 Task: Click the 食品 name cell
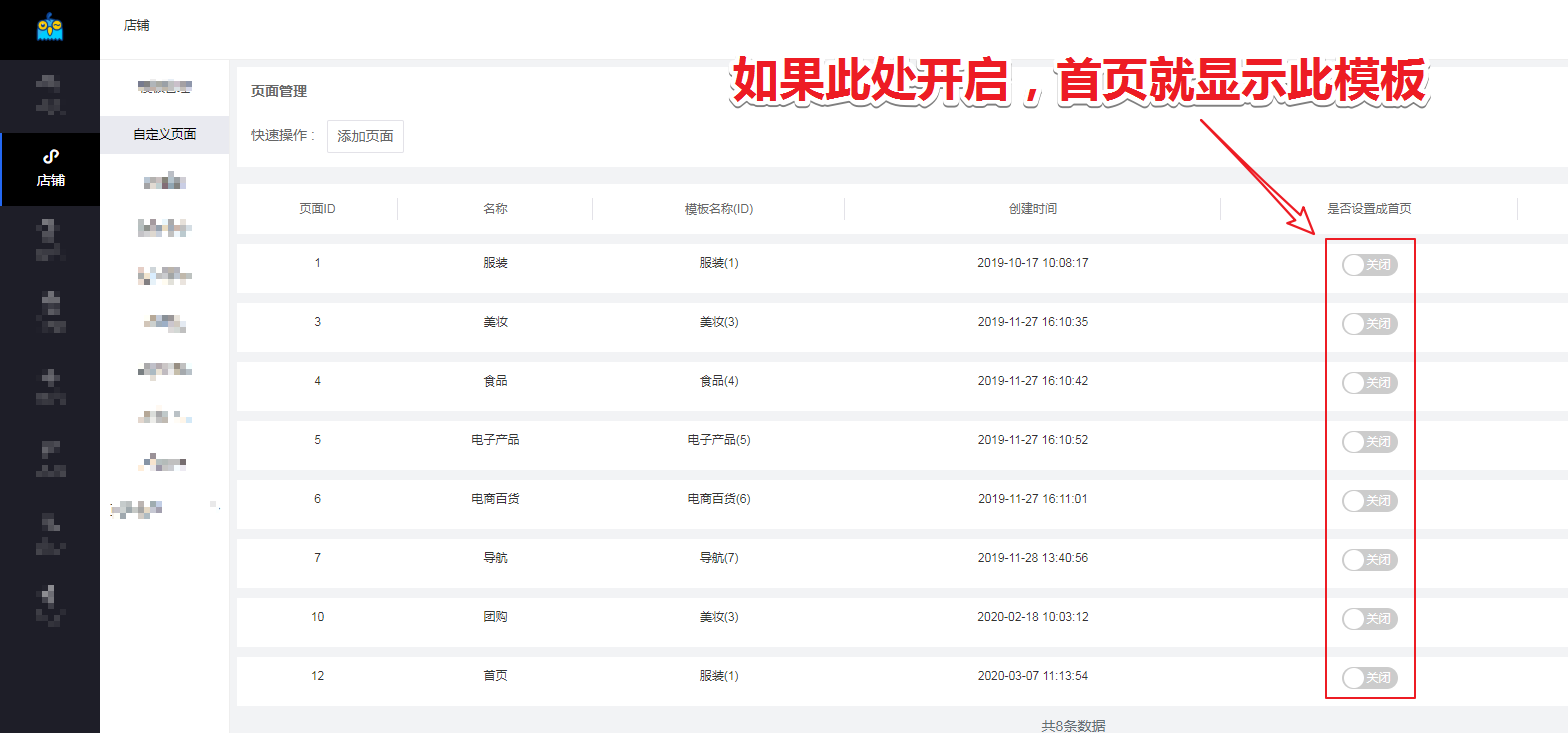pyautogui.click(x=495, y=381)
